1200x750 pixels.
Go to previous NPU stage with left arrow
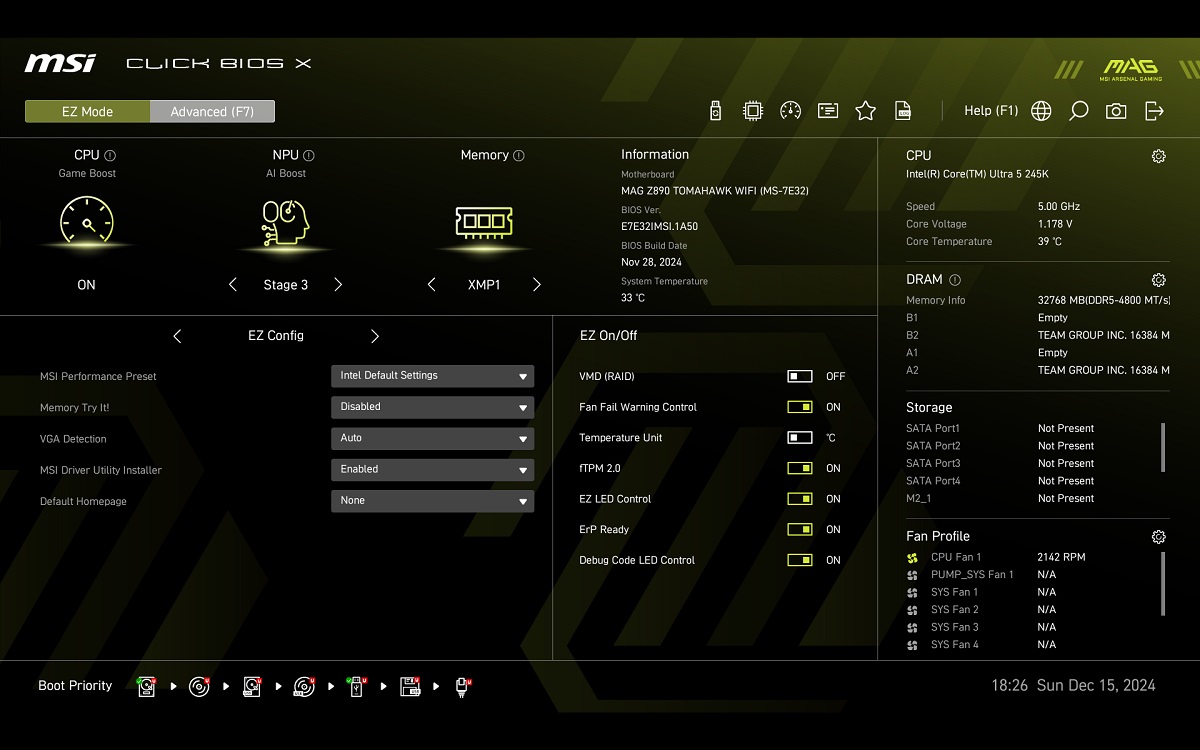(x=233, y=285)
